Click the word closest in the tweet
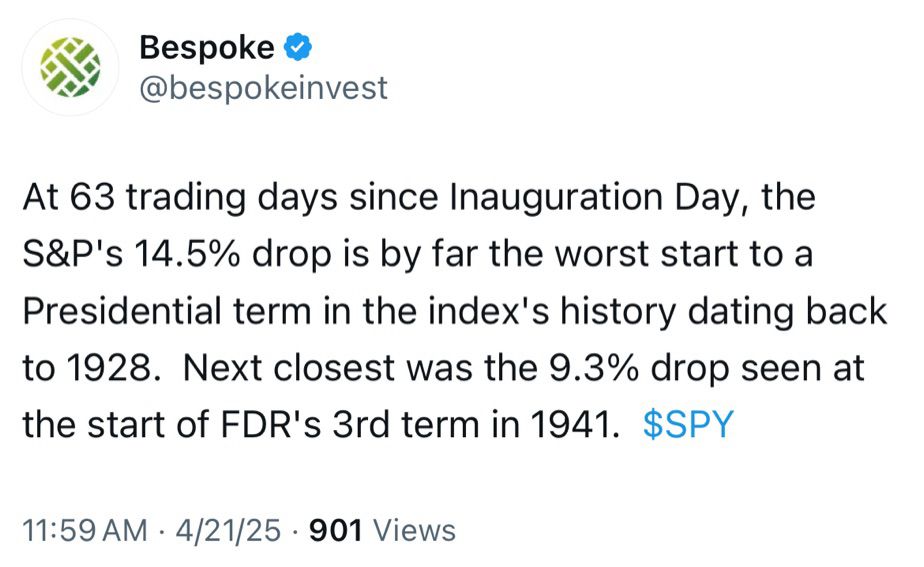Viewport: 924px width, 567px height. (x=334, y=368)
